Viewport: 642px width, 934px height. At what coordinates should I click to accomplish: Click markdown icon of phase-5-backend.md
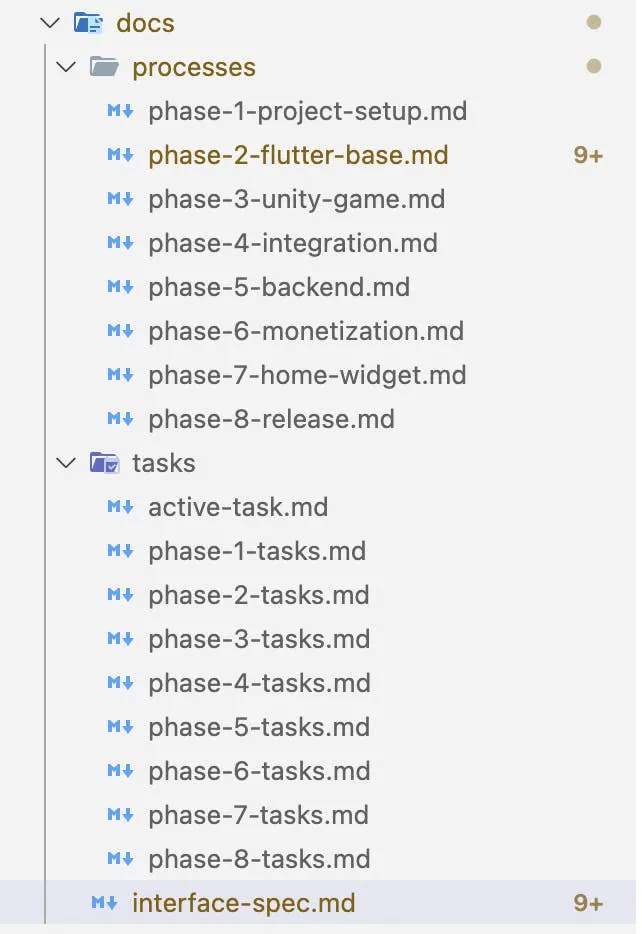tap(120, 287)
